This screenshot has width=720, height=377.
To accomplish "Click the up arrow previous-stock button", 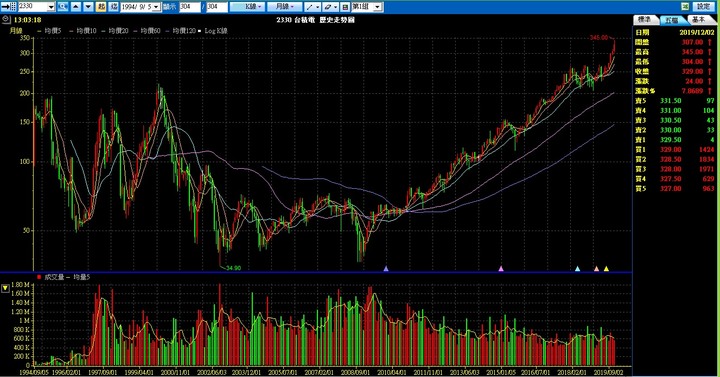I will pyautogui.click(x=76, y=6).
